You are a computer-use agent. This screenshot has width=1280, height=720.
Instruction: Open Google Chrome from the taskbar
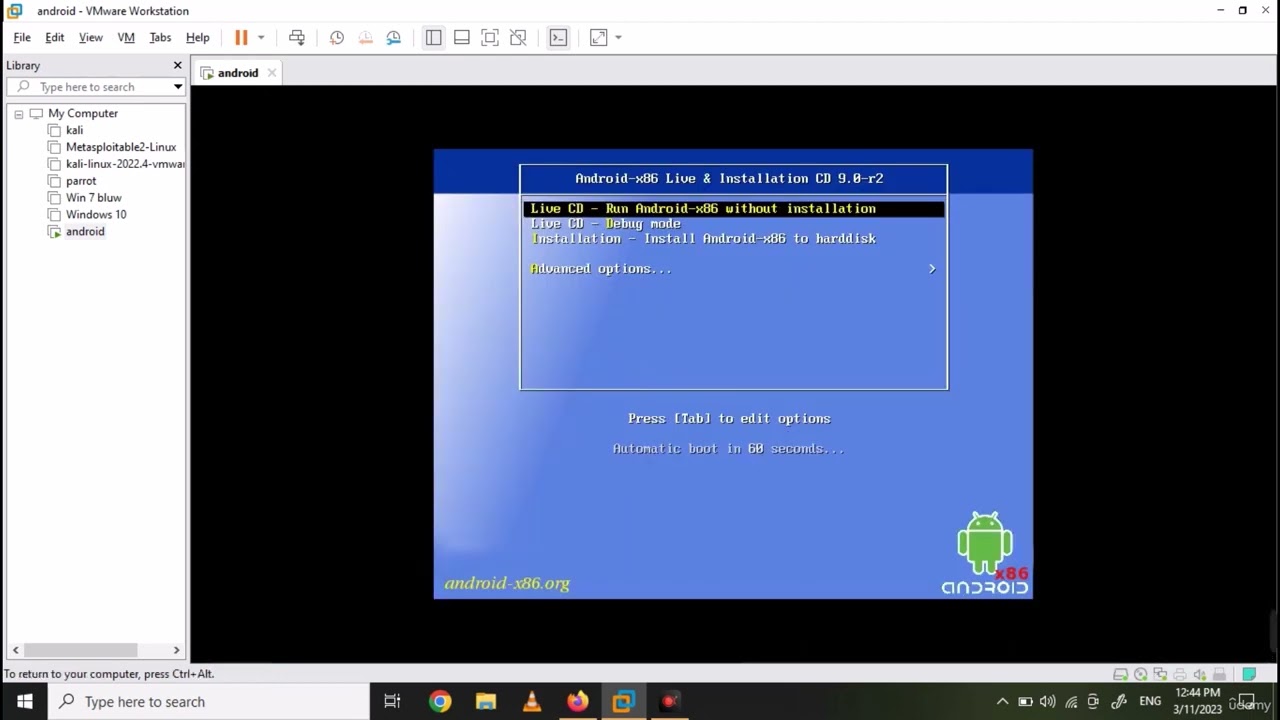pos(440,702)
